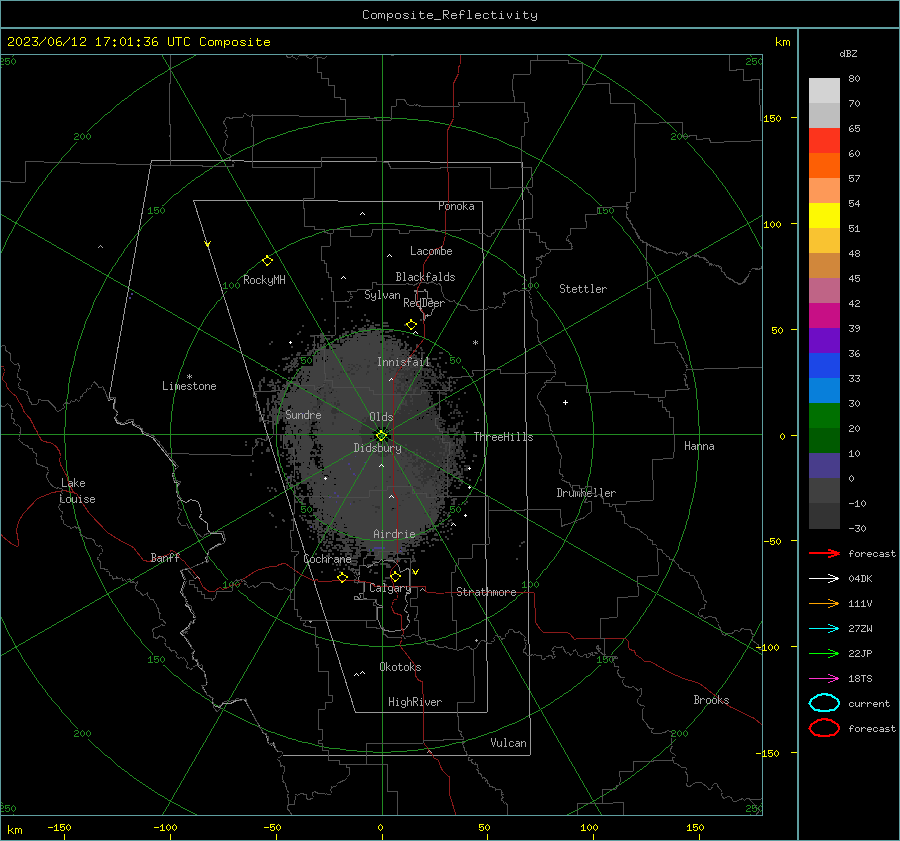Click the Cochrane town label

pyautogui.click(x=327, y=559)
